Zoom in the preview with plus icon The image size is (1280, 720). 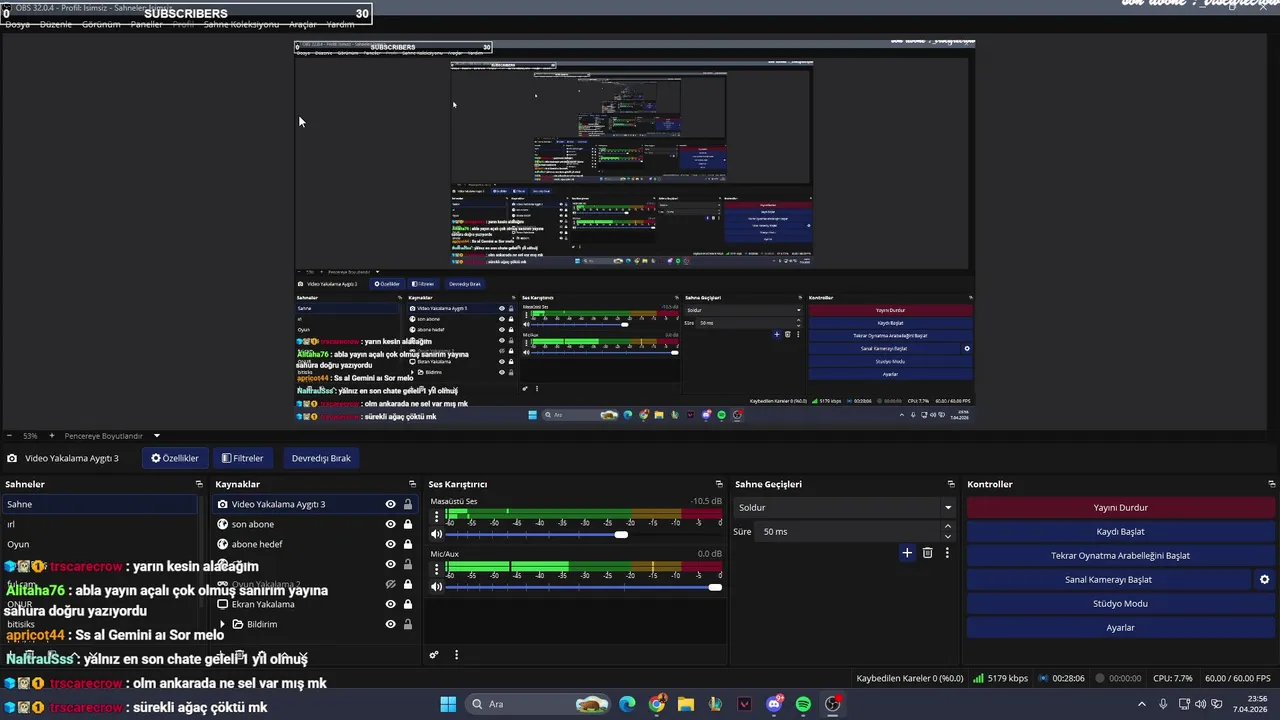coord(51,436)
